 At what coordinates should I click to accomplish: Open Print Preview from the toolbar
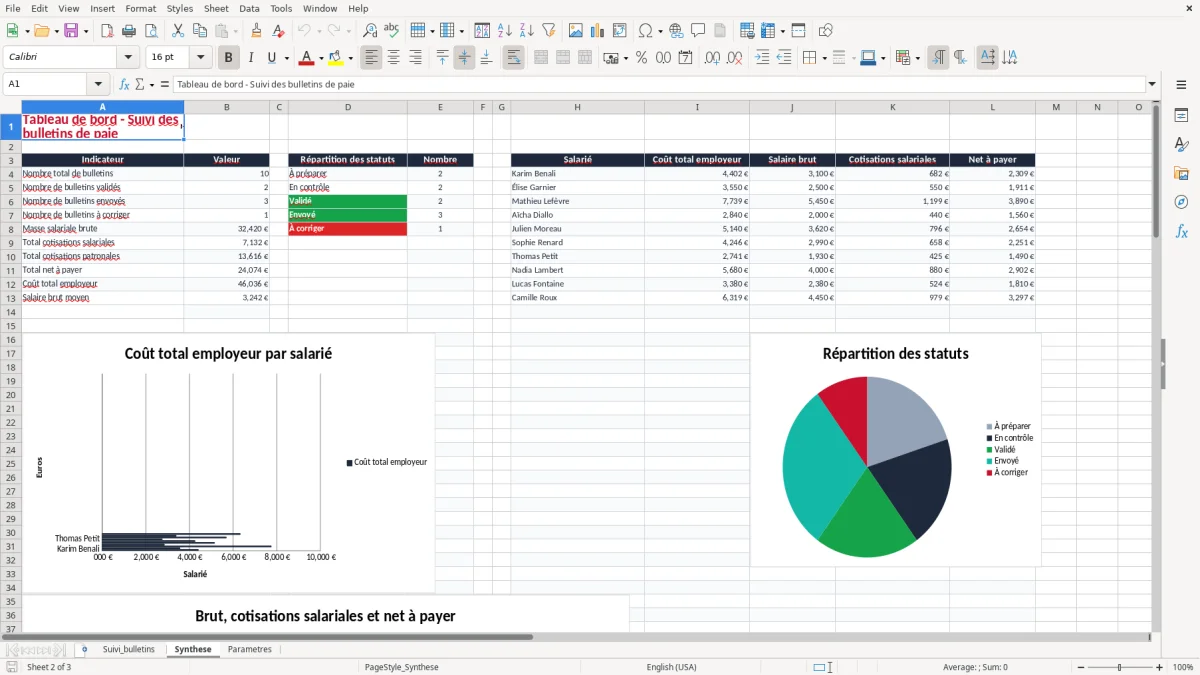151,31
